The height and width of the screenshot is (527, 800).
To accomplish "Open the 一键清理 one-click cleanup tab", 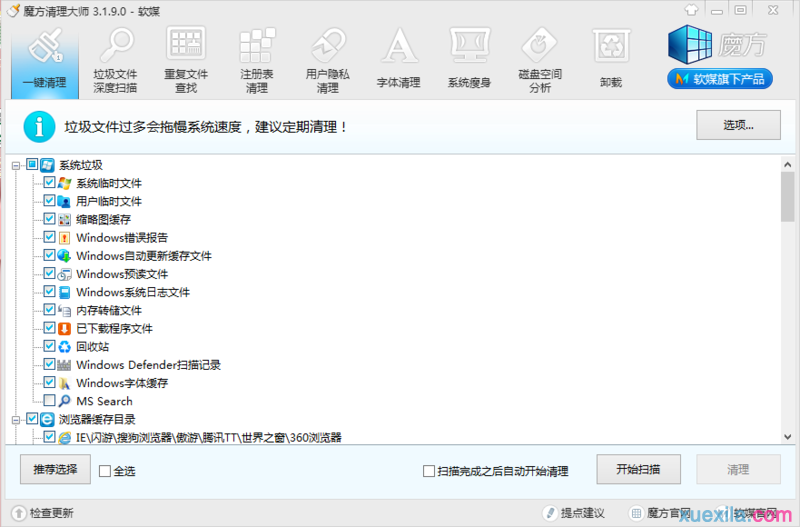I will point(45,60).
